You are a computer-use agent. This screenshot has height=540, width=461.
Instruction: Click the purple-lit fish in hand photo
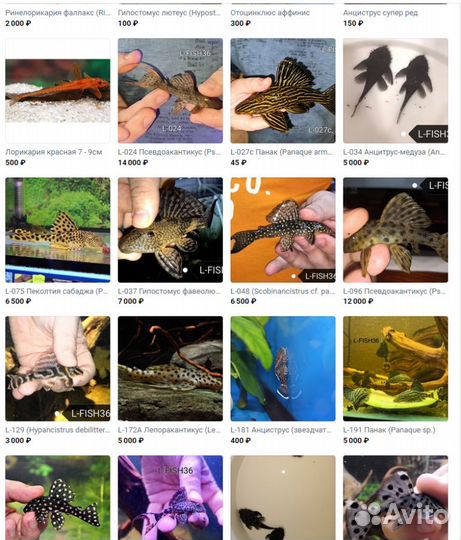click(170, 498)
